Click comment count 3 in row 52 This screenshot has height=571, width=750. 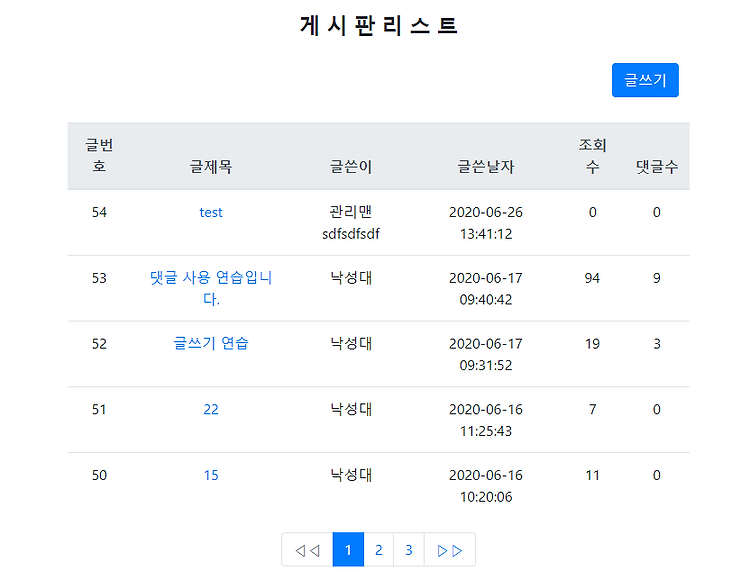point(657,344)
